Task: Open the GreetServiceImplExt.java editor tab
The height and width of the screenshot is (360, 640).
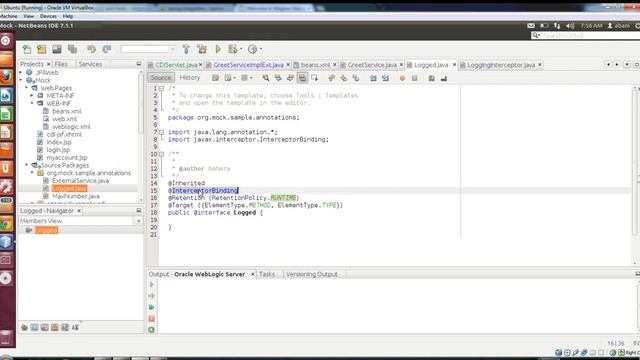Action: pyautogui.click(x=248, y=65)
